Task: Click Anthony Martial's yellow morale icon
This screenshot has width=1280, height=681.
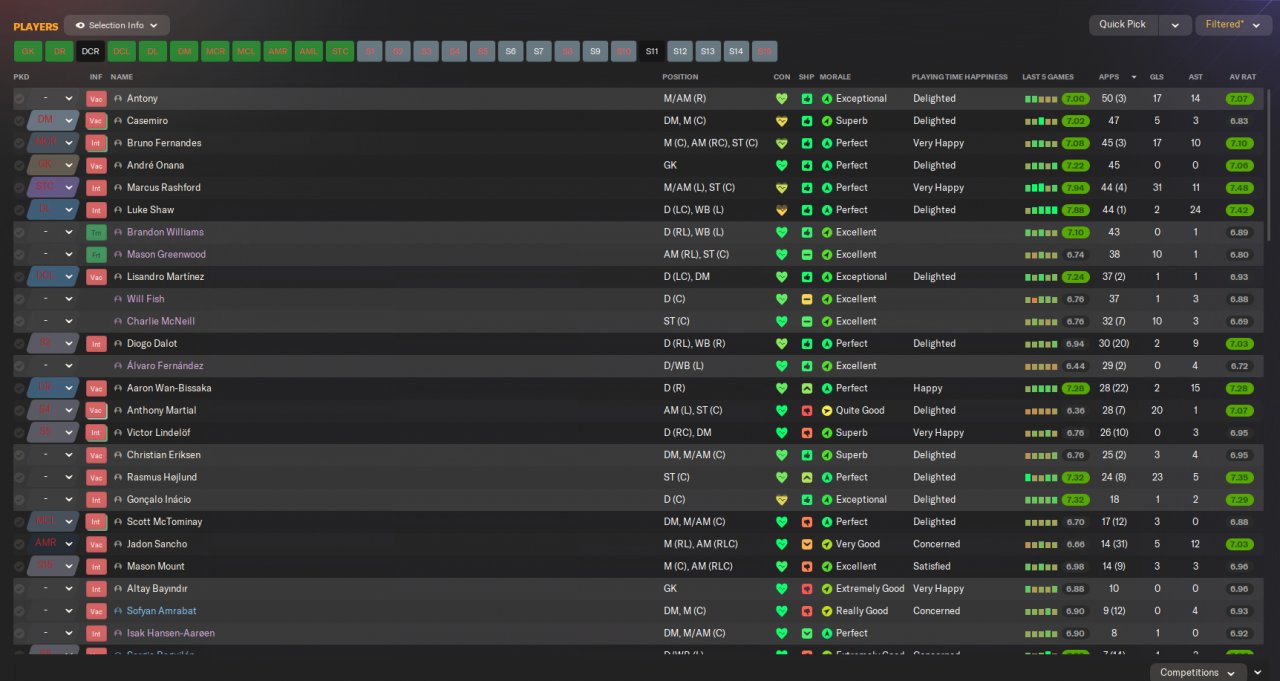Action: pyautogui.click(x=827, y=411)
